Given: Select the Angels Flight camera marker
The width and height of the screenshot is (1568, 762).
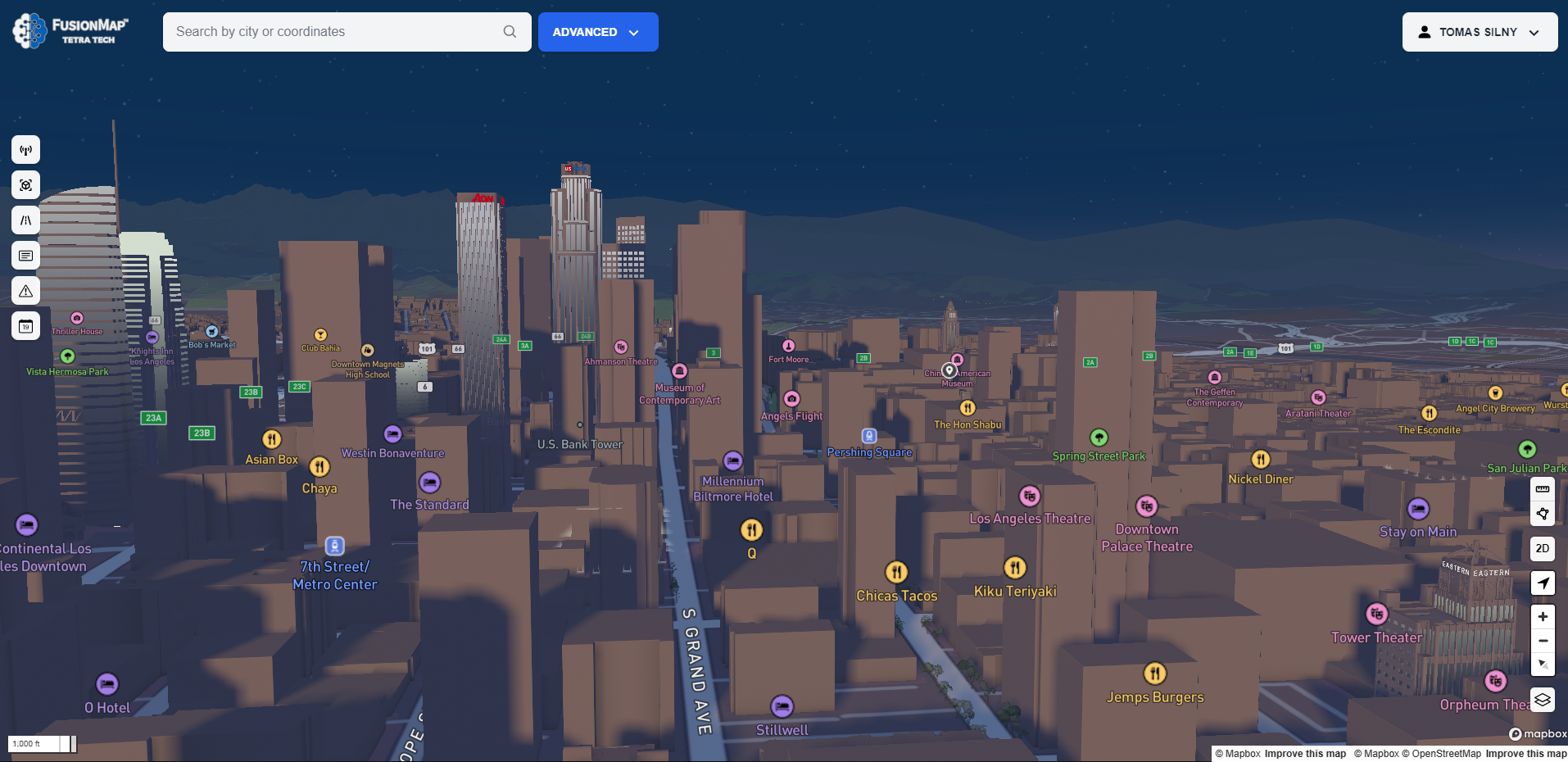Looking at the screenshot, I should click(791, 399).
